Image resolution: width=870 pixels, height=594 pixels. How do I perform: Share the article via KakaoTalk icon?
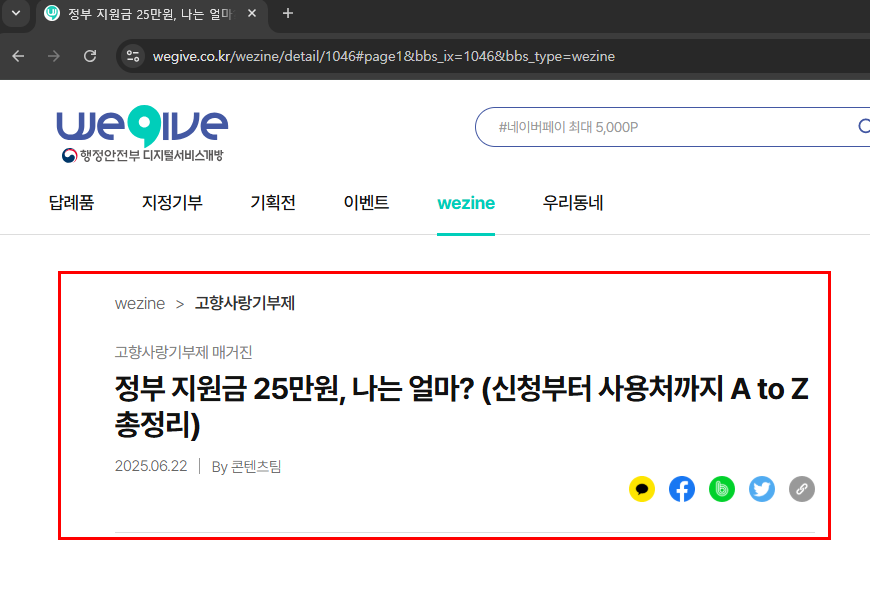[641, 489]
